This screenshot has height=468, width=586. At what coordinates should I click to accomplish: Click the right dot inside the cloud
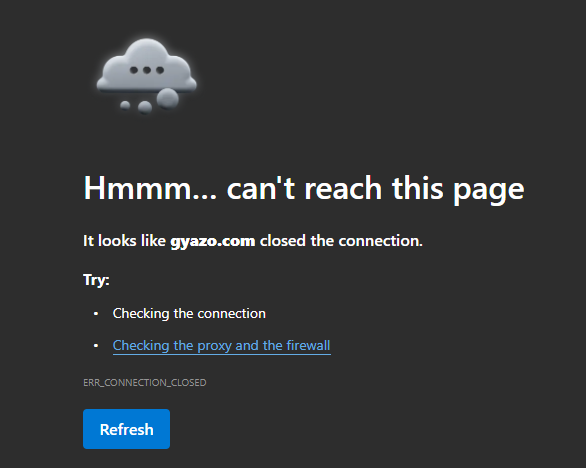coord(160,70)
